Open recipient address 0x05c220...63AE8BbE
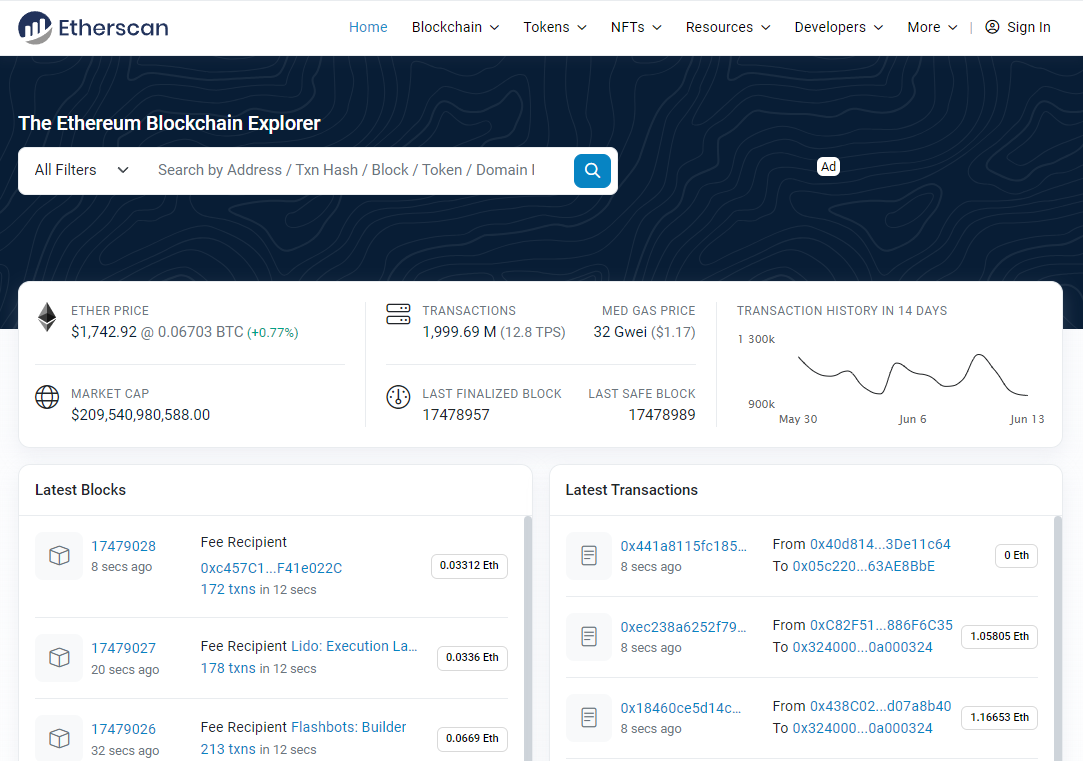This screenshot has height=761, width=1083. [x=863, y=566]
